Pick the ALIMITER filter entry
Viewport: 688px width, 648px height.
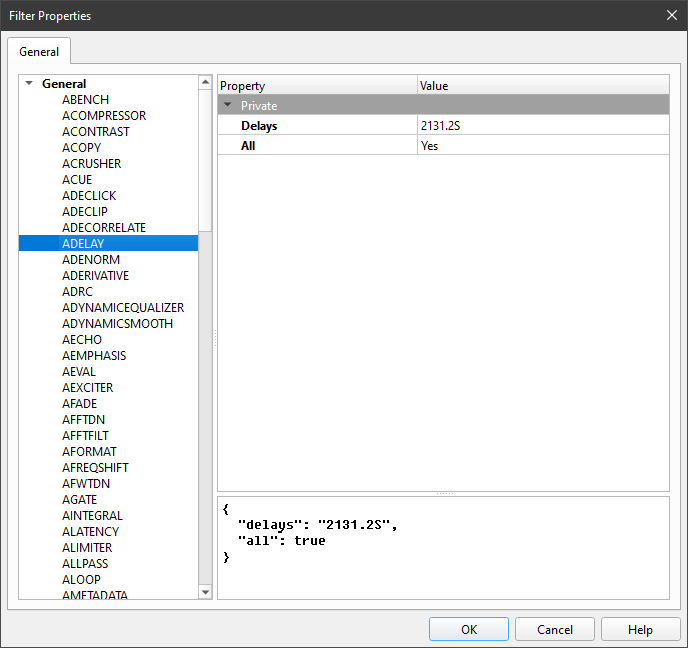(x=87, y=548)
